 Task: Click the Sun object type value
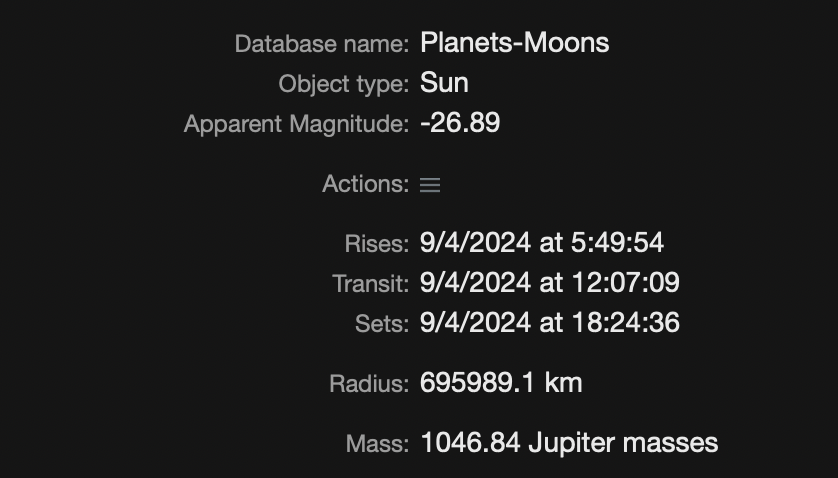coord(444,83)
